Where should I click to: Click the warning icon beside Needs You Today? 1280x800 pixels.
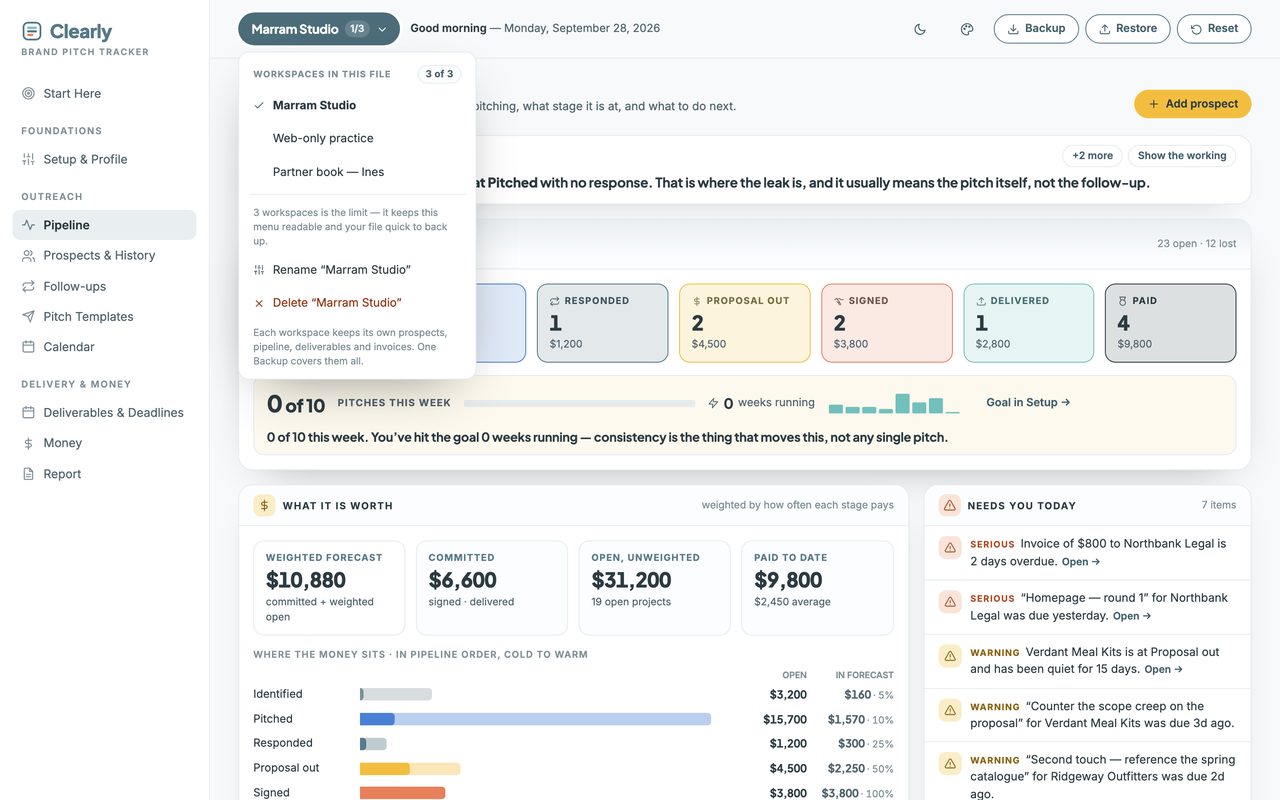coord(950,505)
